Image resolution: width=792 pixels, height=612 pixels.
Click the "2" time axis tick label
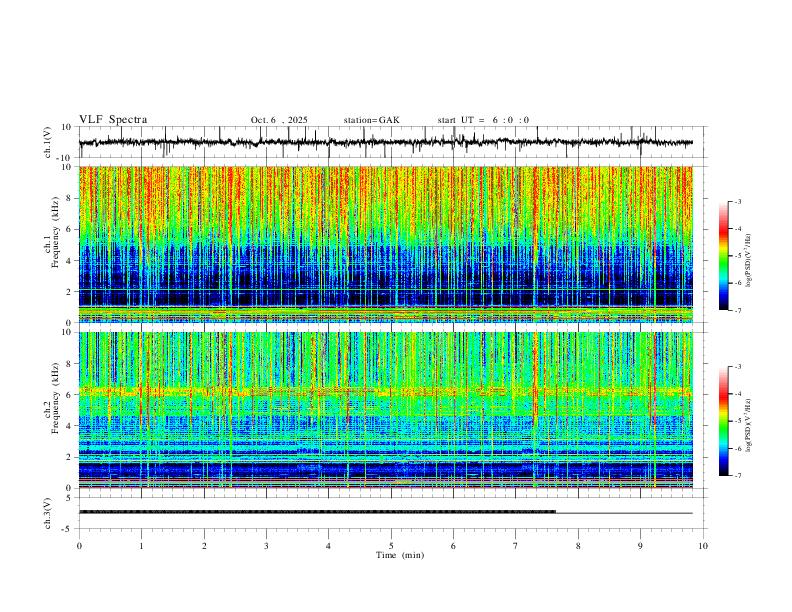tap(204, 546)
